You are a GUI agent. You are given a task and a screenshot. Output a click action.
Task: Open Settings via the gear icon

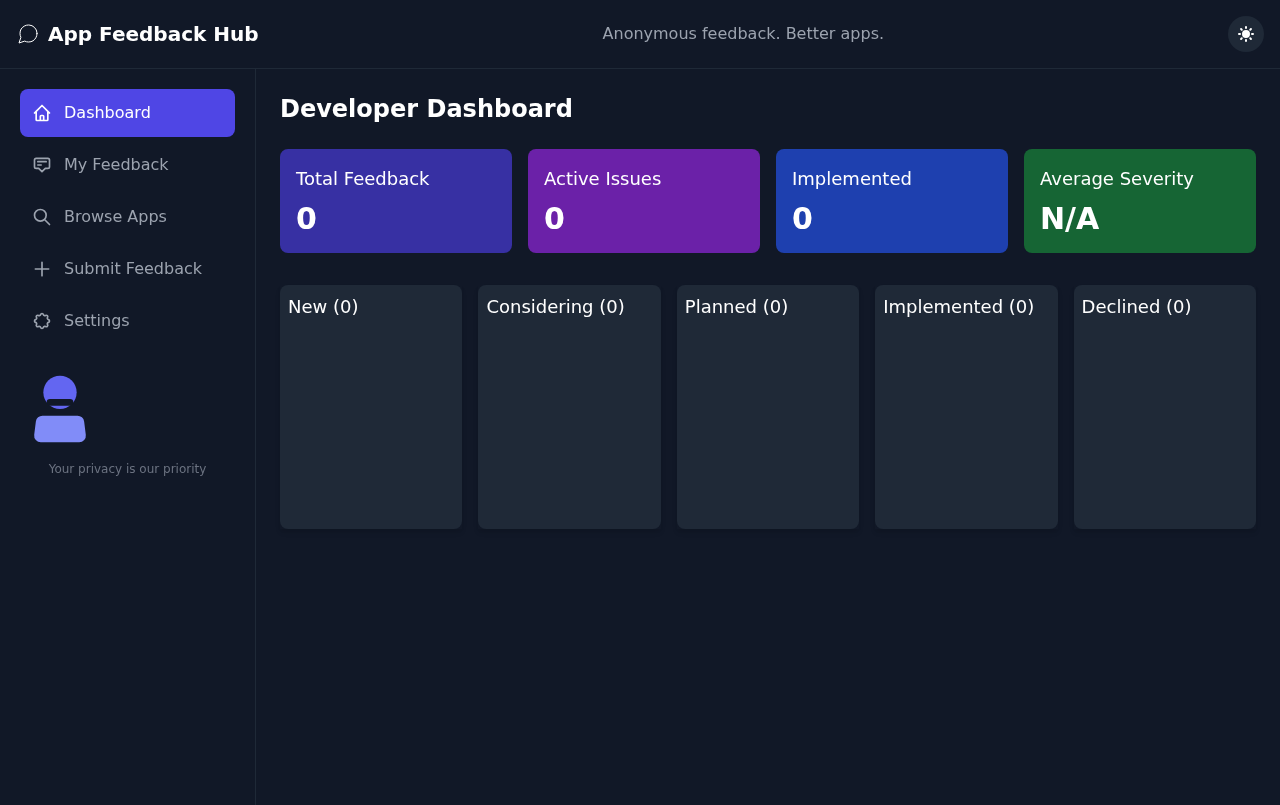(x=41, y=320)
